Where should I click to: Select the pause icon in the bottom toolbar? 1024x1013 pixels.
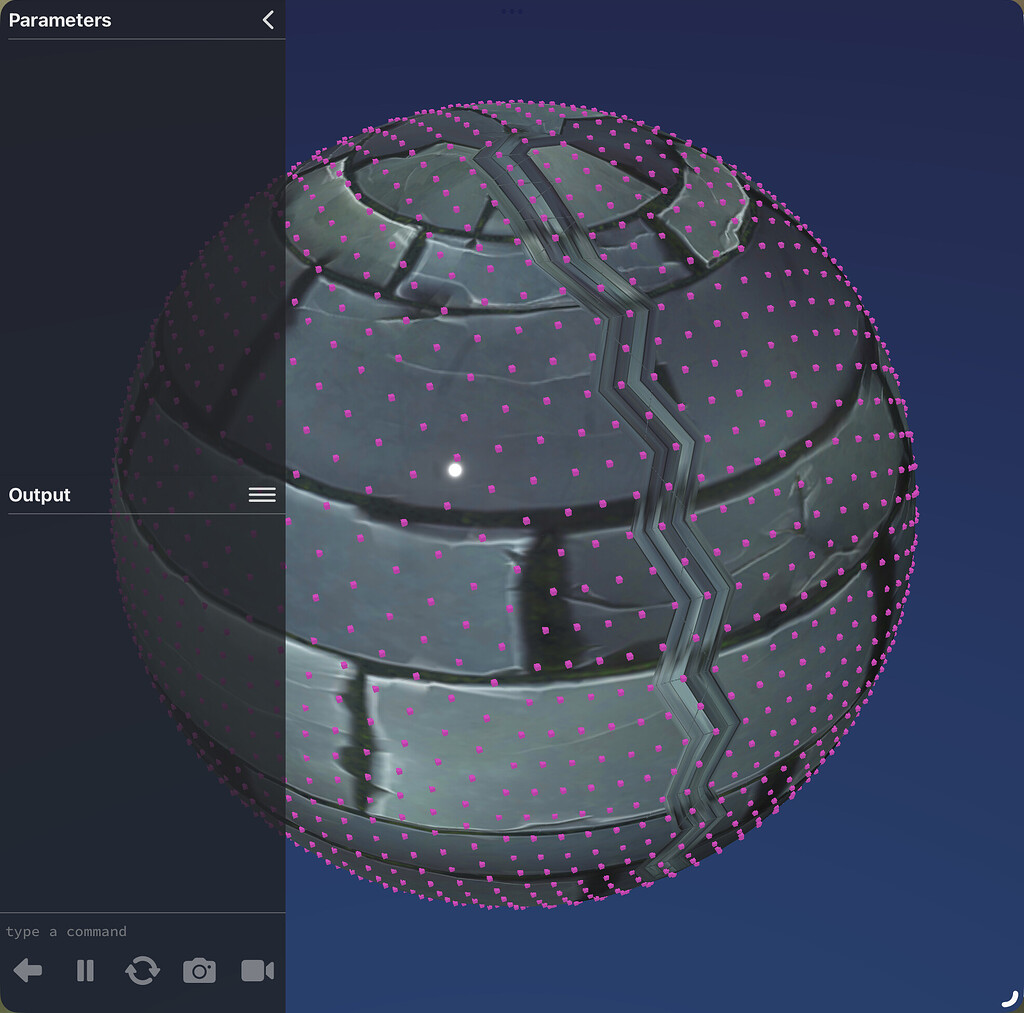tap(85, 970)
